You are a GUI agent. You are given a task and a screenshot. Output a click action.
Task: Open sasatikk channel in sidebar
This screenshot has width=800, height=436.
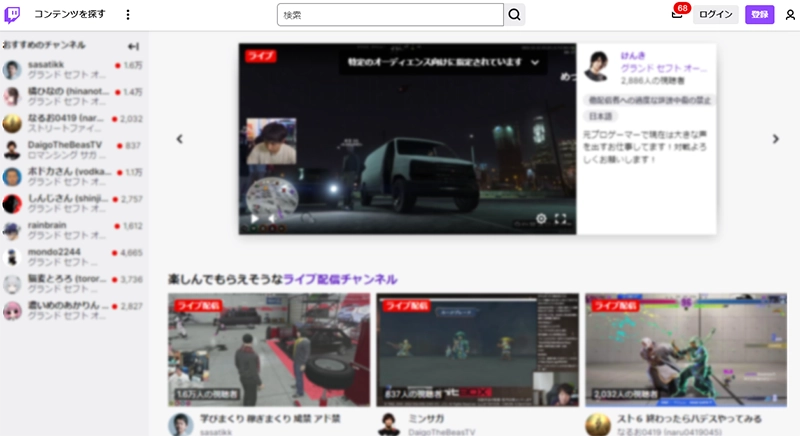pos(72,70)
